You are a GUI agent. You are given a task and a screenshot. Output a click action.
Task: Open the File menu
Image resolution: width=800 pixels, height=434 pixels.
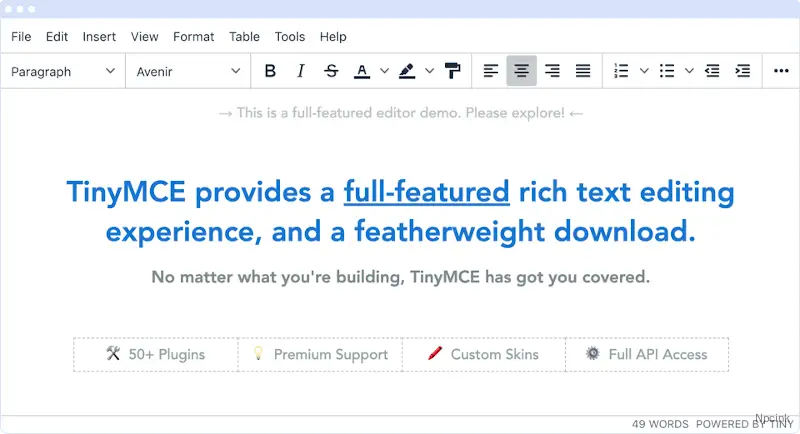[x=21, y=37]
